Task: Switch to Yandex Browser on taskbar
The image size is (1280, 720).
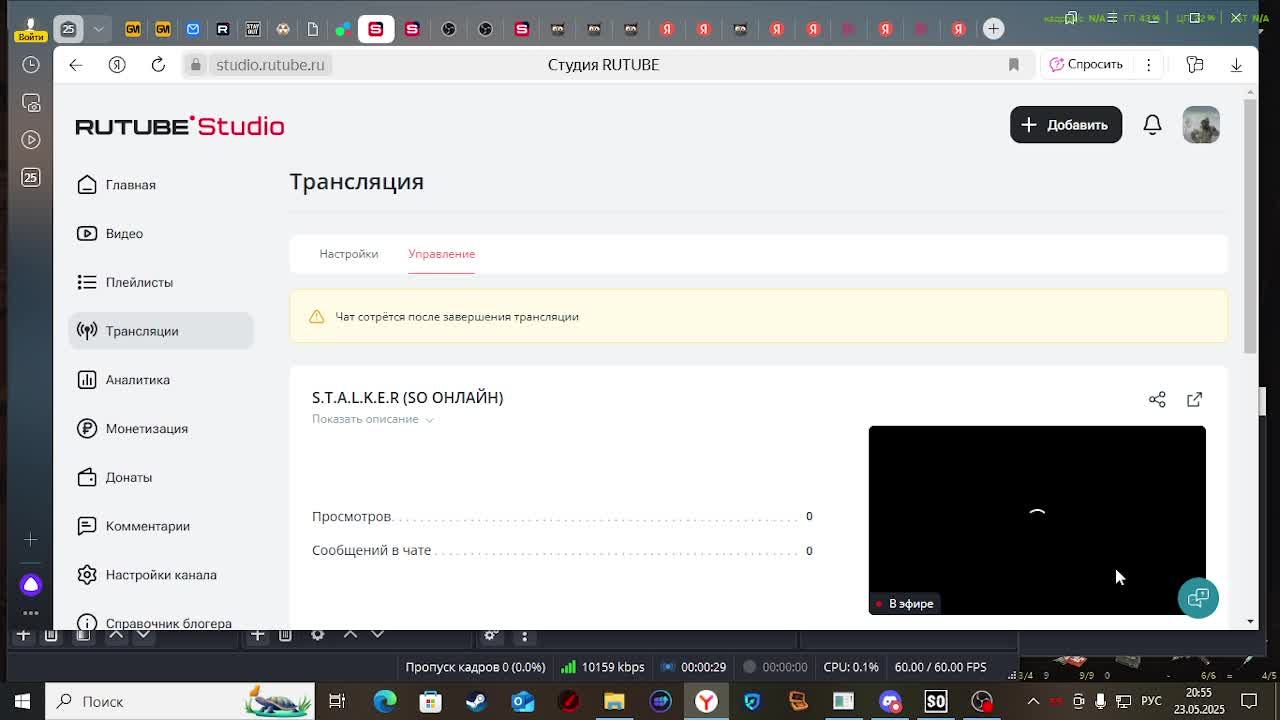Action: tap(706, 701)
